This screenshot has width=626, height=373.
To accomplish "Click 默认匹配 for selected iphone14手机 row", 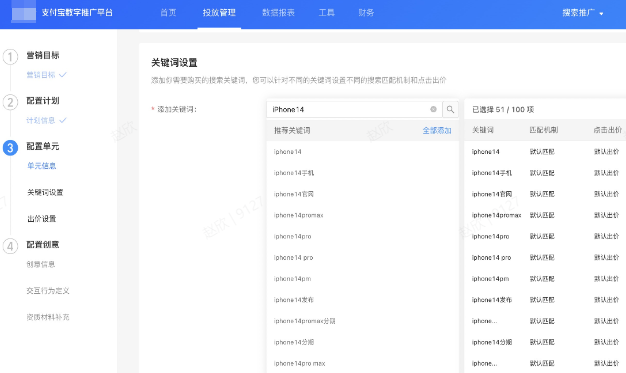I will click(x=542, y=173).
